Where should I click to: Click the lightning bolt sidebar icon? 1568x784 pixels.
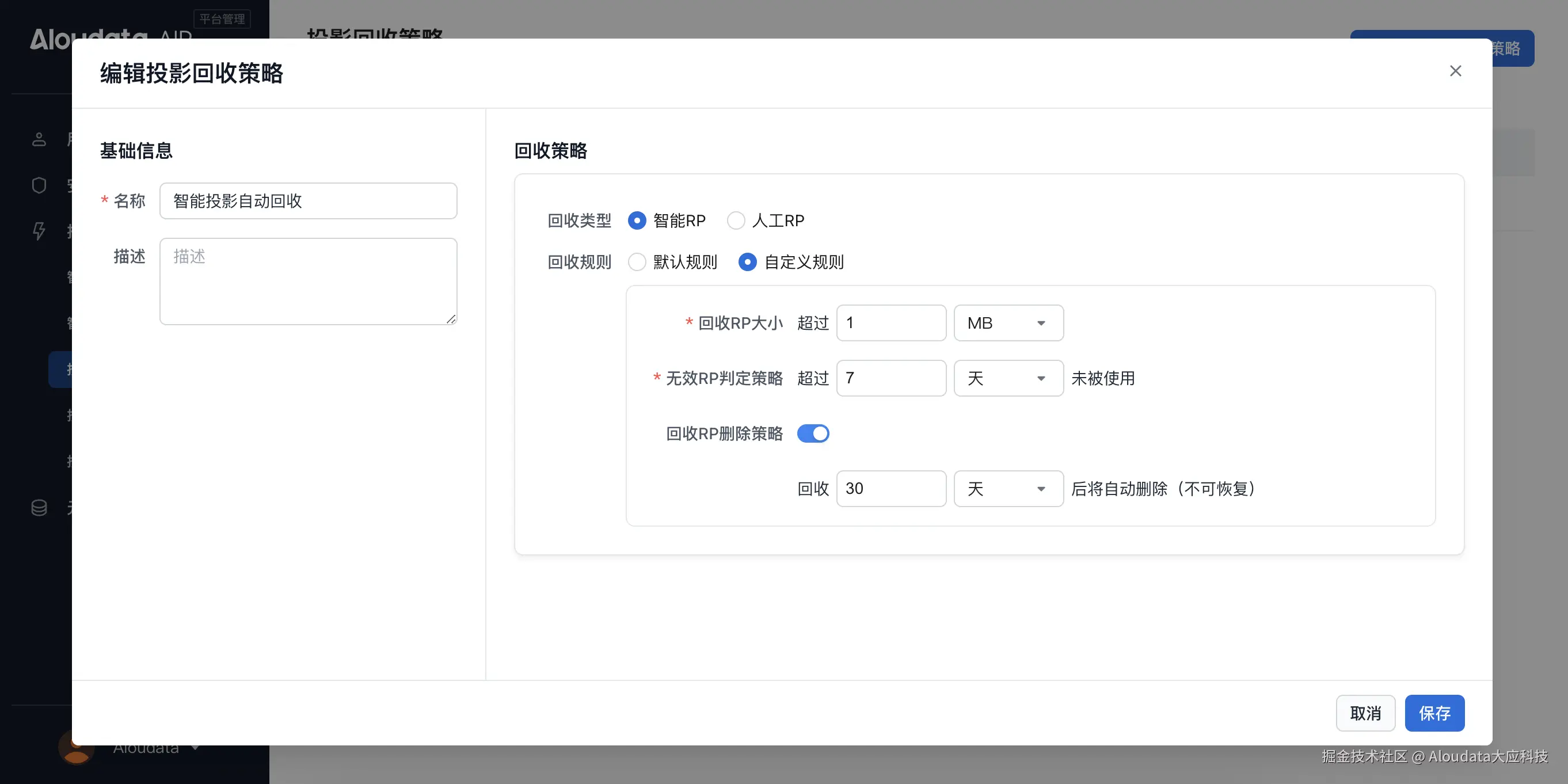coord(39,231)
